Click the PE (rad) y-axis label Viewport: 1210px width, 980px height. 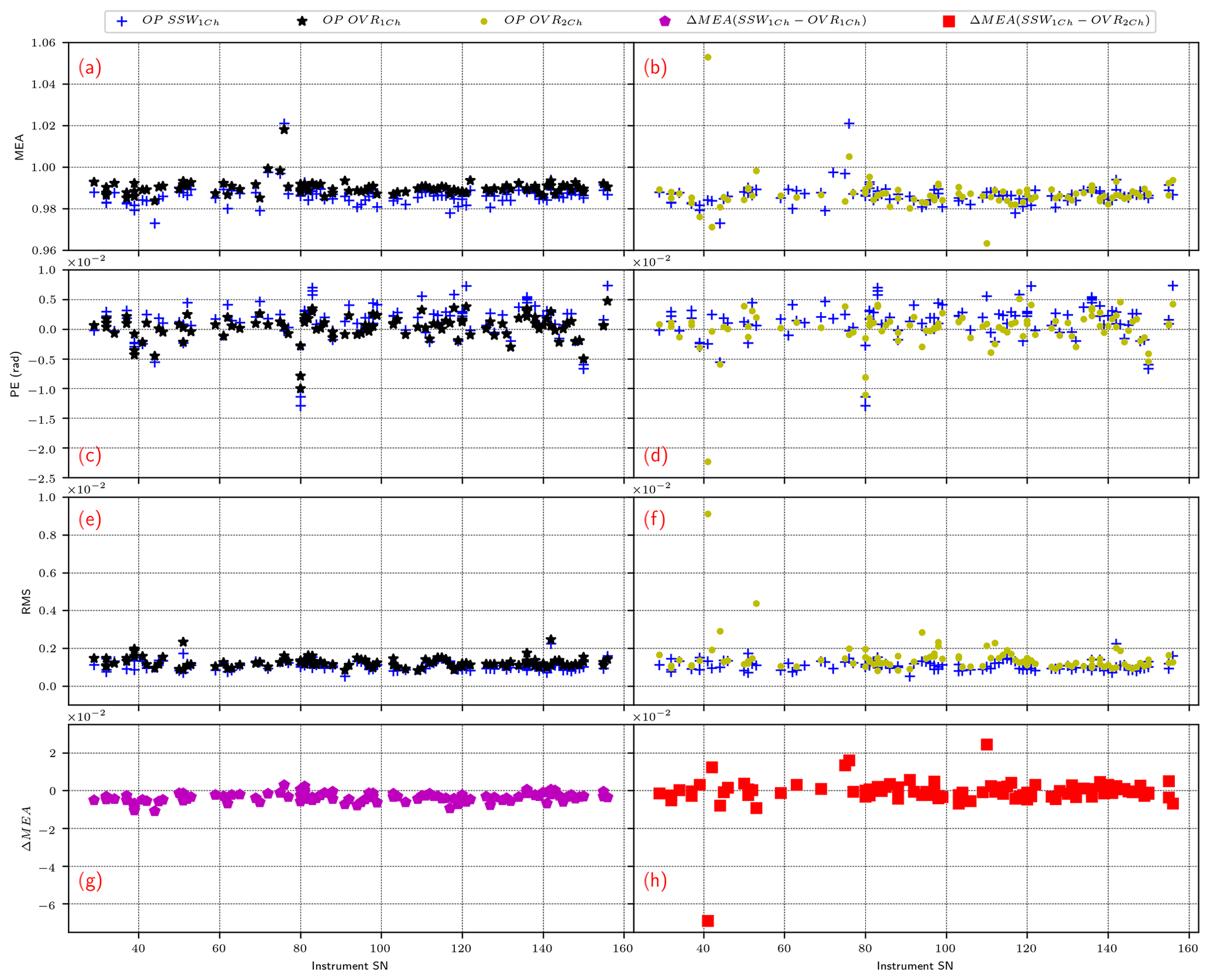click(16, 374)
